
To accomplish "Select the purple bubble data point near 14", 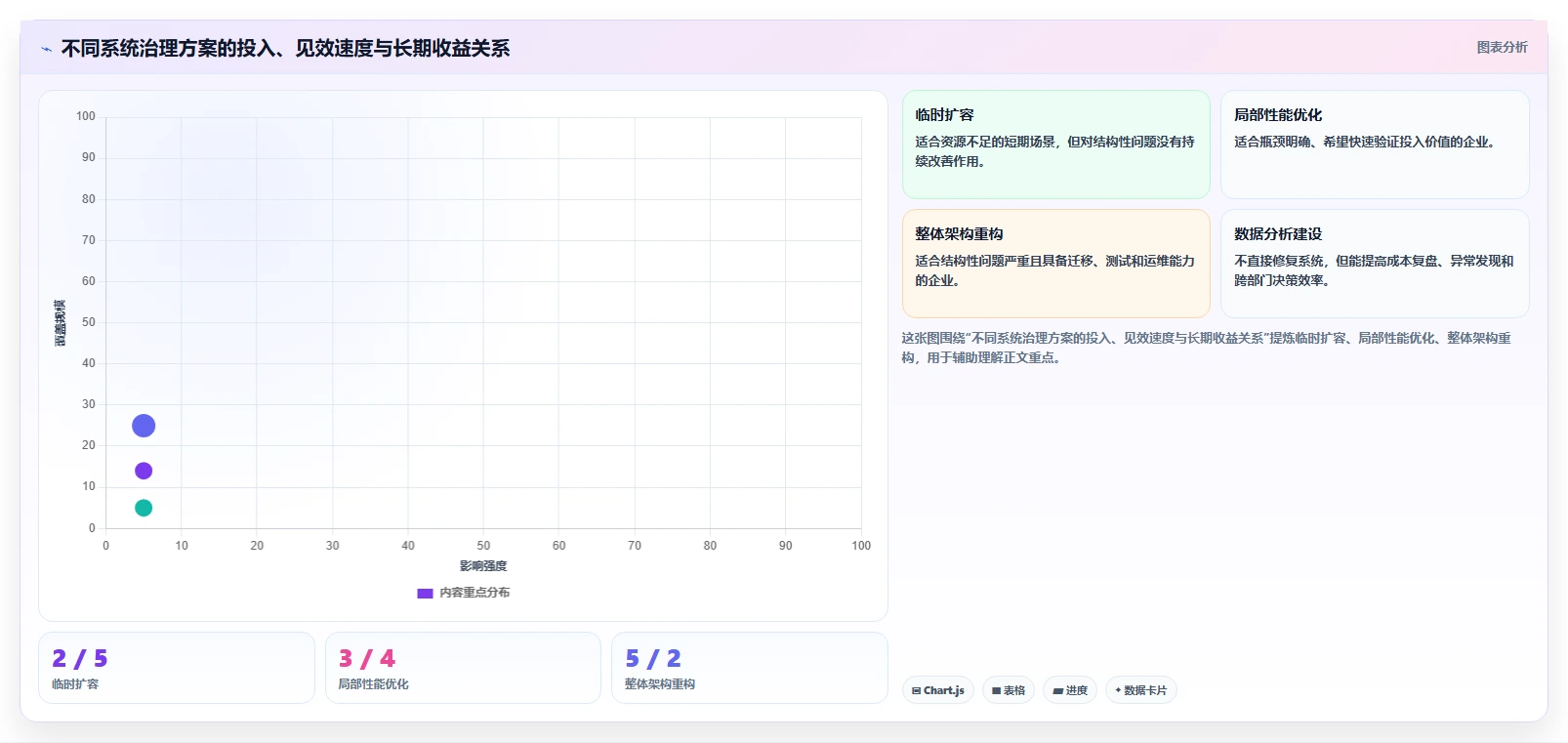I will point(144,471).
